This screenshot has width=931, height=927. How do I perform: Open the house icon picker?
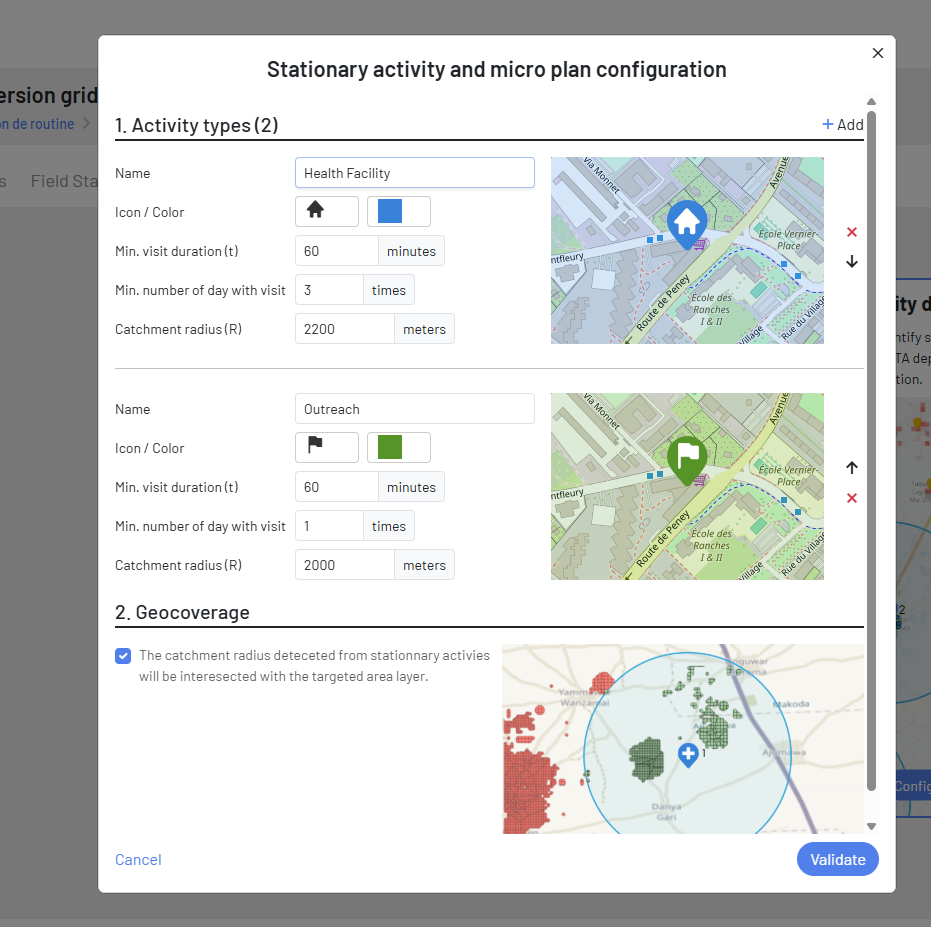click(327, 211)
